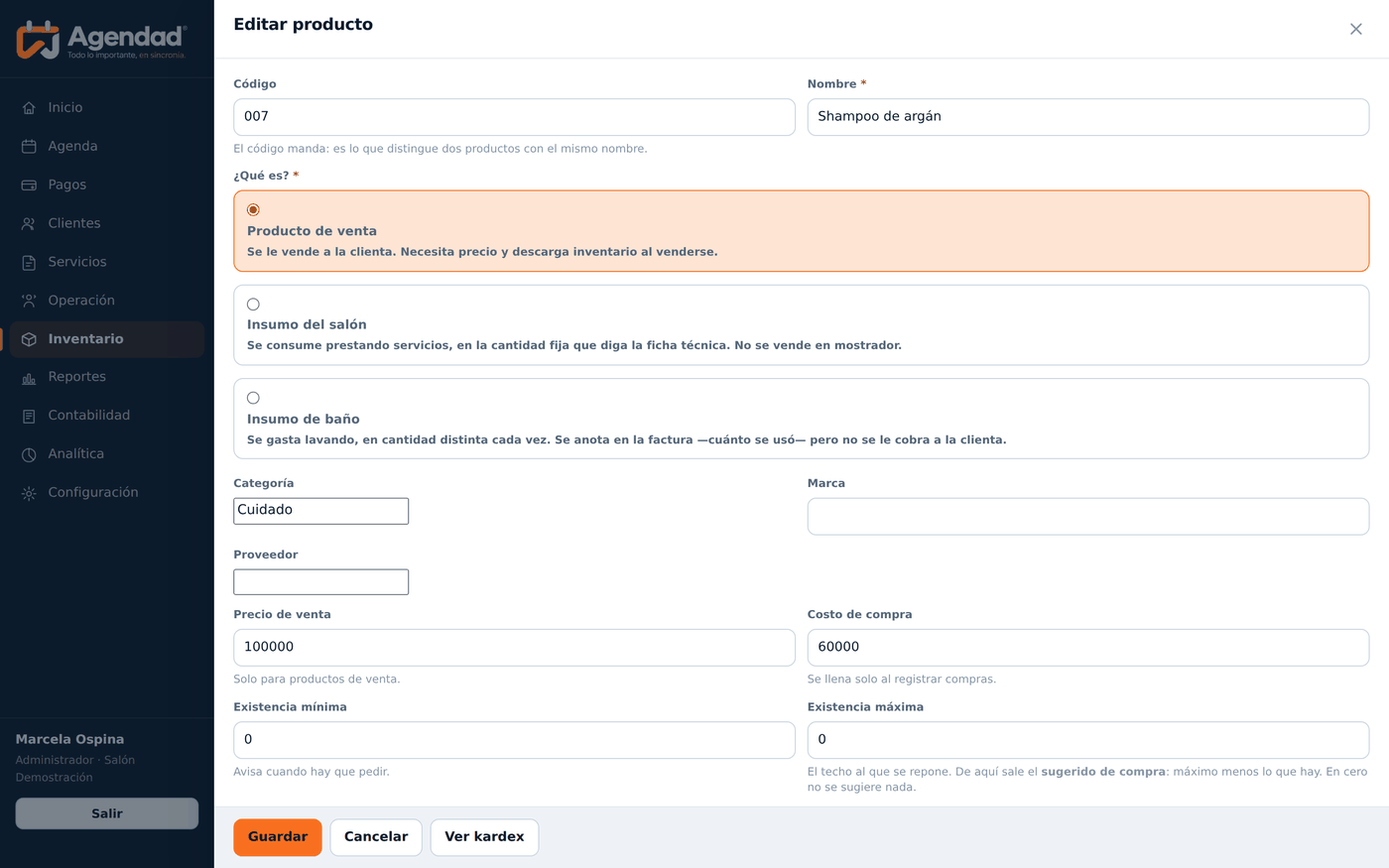Click the 'Avisa cuando hay que pedir.' hint
The height and width of the screenshot is (868, 1389).
[x=312, y=772]
